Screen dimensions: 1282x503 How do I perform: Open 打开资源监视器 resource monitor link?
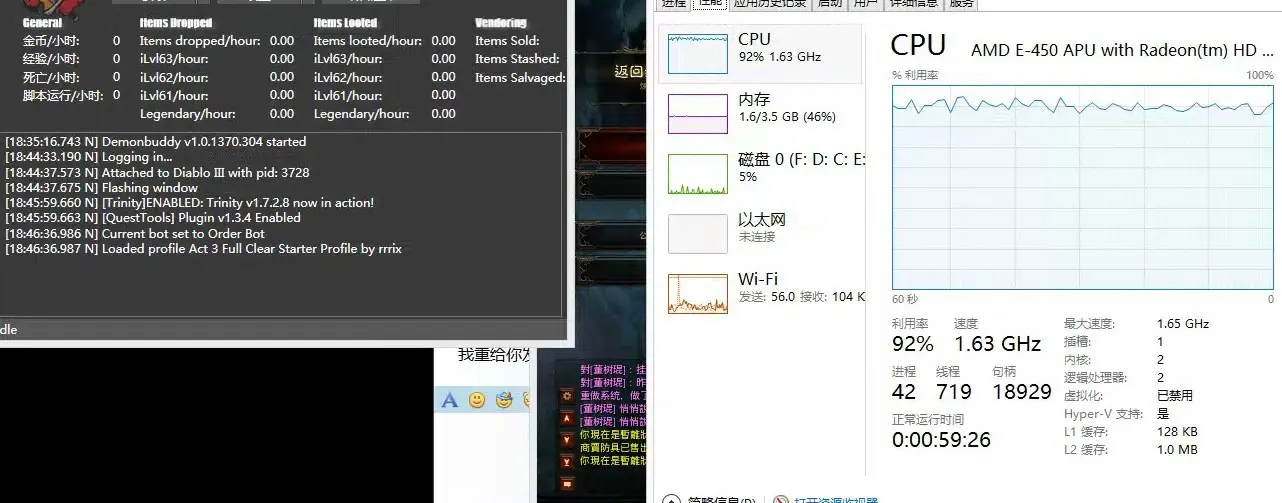836,498
